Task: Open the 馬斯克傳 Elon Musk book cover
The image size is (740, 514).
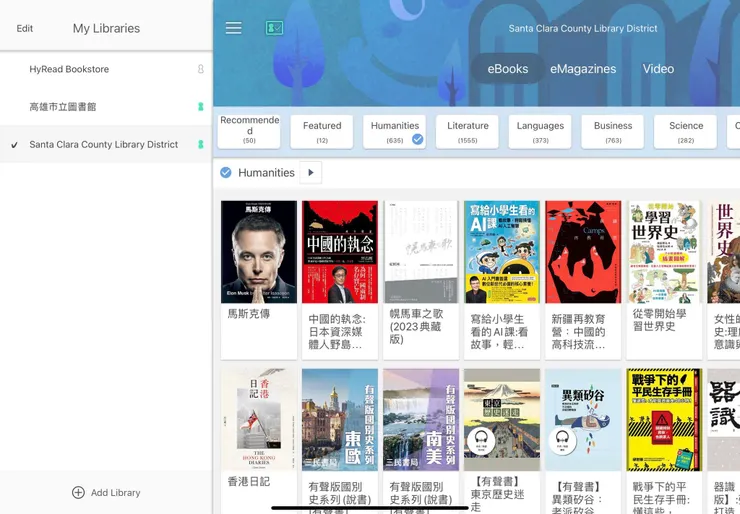Action: [259, 252]
